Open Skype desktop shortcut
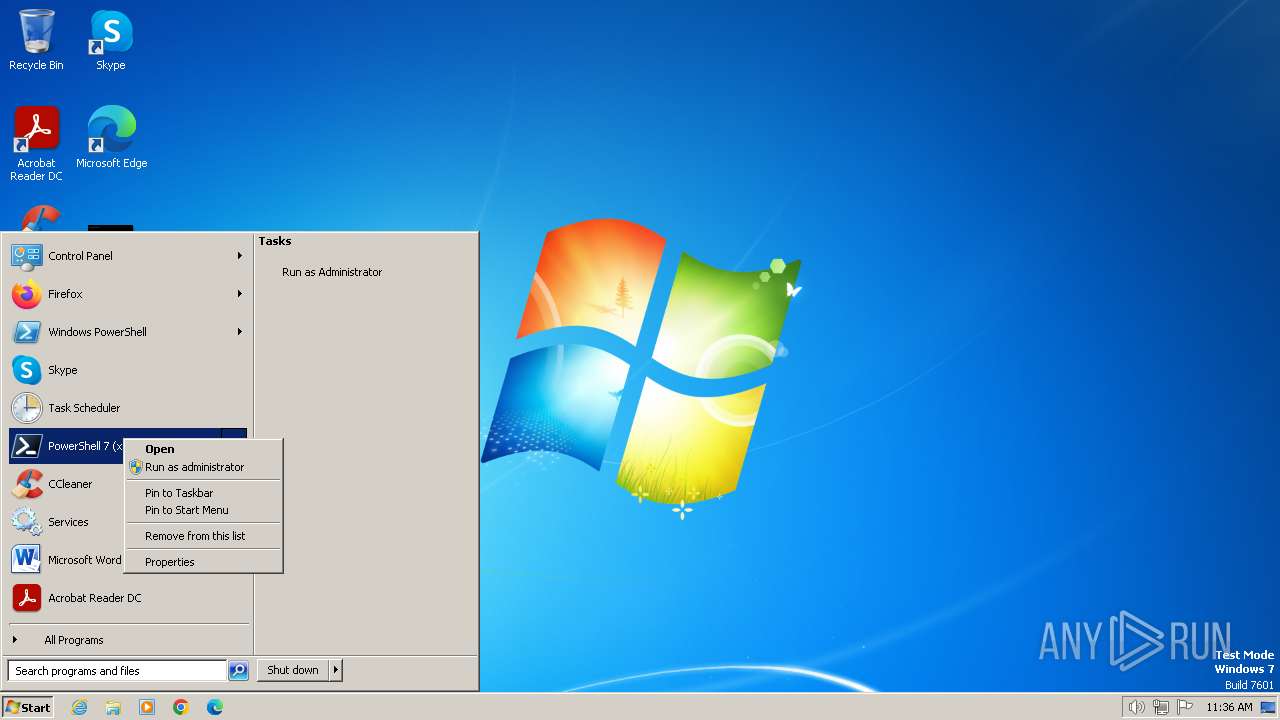This screenshot has width=1280, height=720. coord(110,40)
